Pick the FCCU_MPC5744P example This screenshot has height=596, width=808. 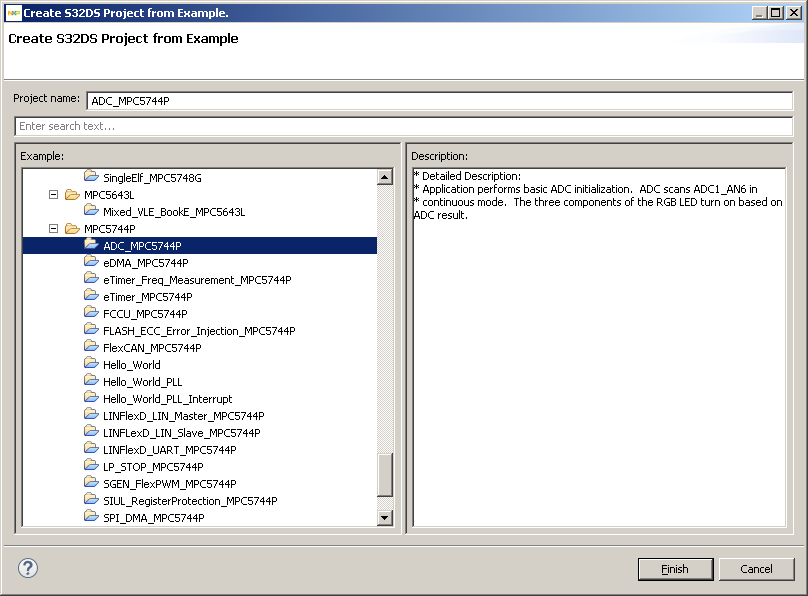145,314
